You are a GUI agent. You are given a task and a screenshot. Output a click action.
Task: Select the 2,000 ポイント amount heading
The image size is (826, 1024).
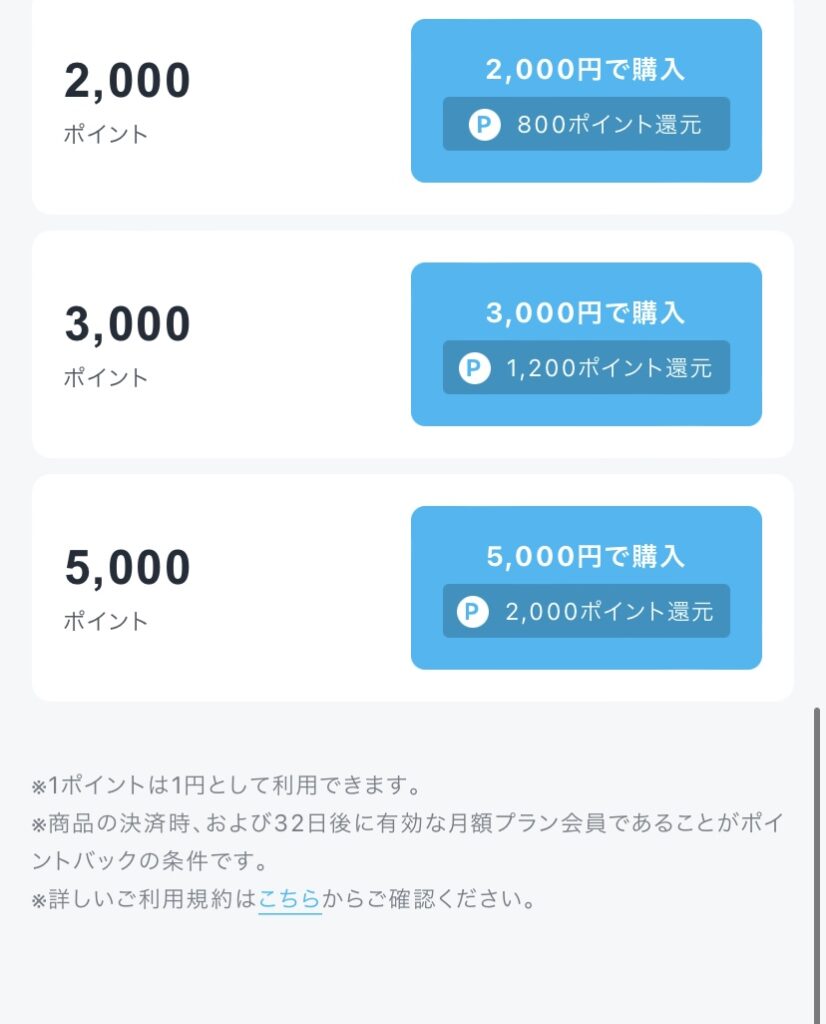(x=127, y=81)
